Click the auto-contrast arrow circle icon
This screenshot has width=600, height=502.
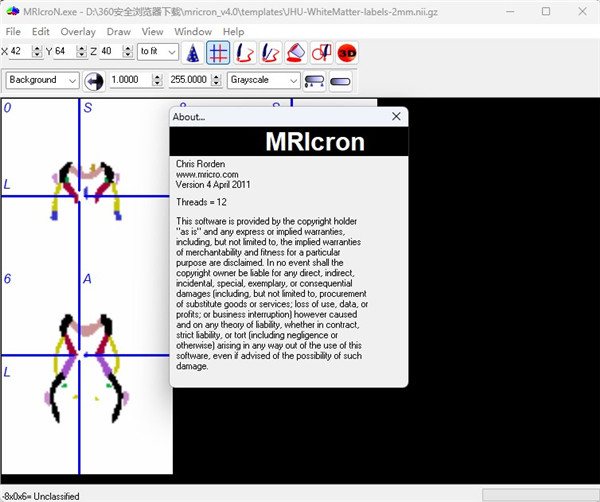pos(94,80)
